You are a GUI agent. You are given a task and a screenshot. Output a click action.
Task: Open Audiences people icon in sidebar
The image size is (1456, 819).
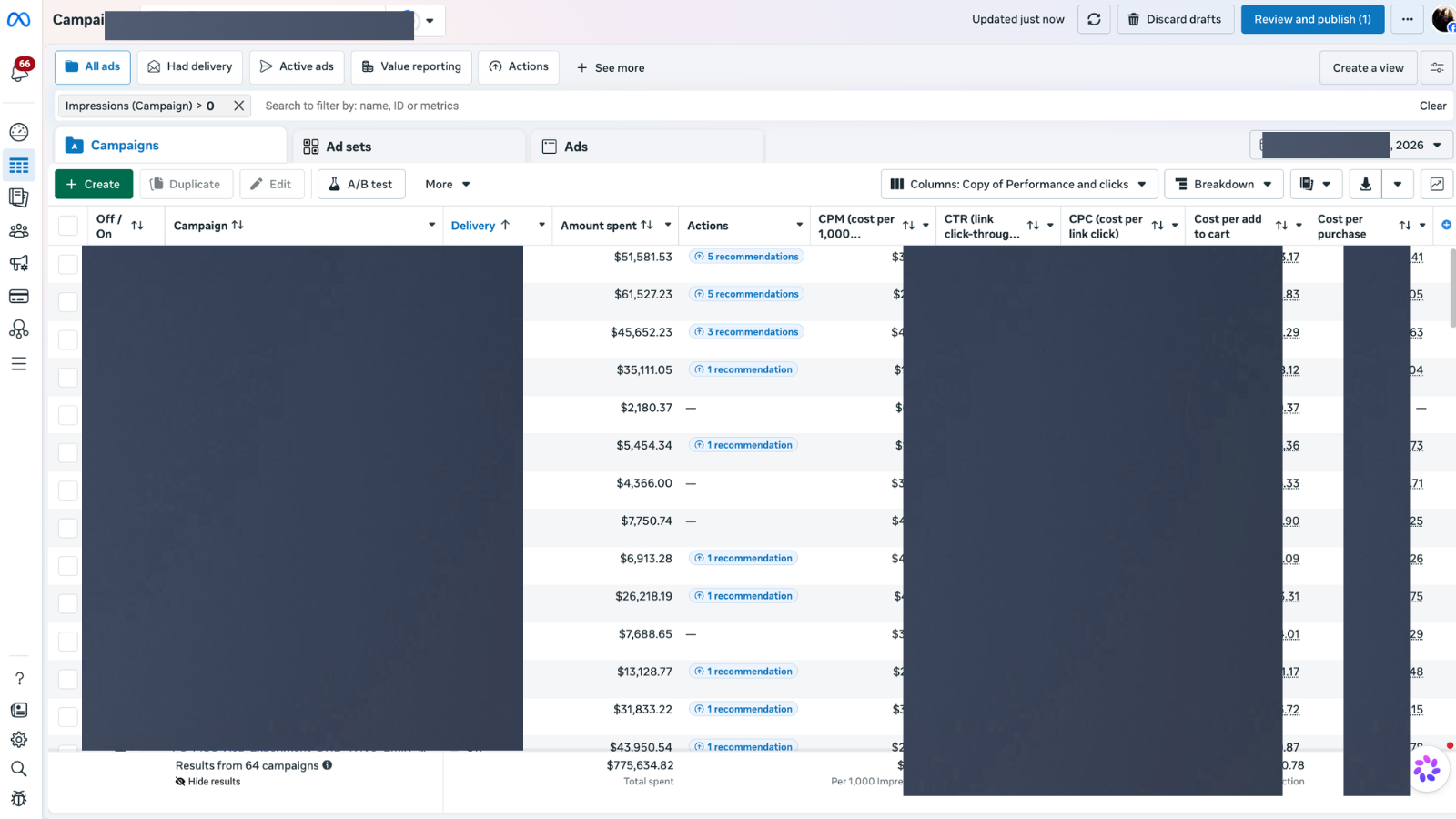[19, 231]
